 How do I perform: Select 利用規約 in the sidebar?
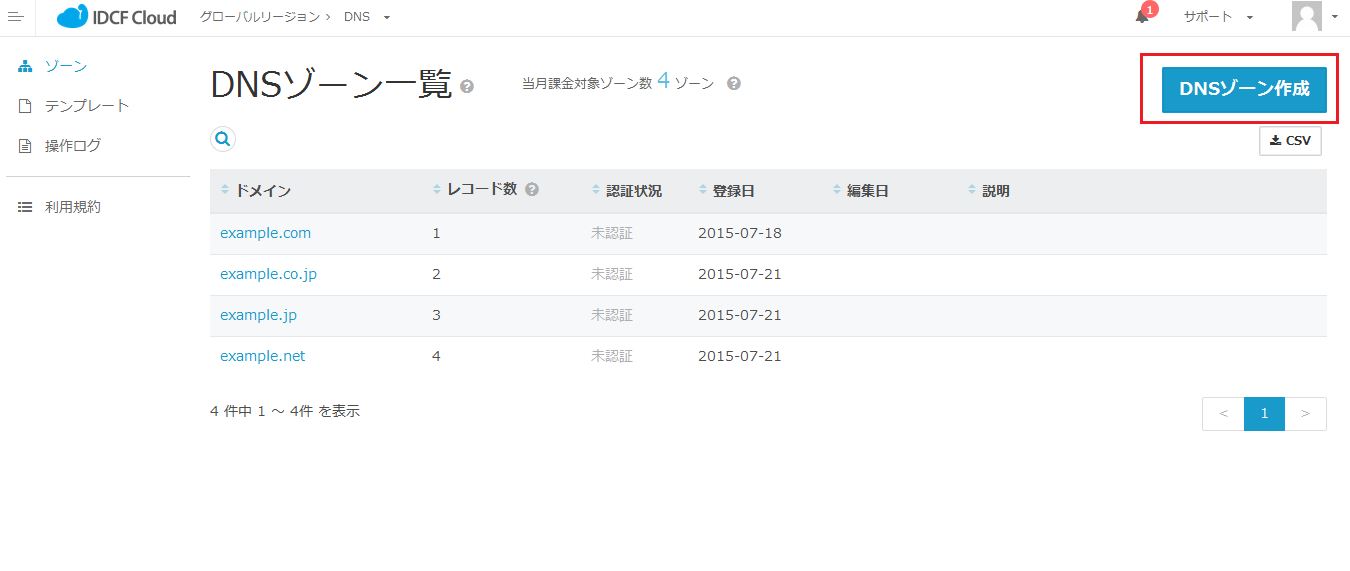coord(73,208)
